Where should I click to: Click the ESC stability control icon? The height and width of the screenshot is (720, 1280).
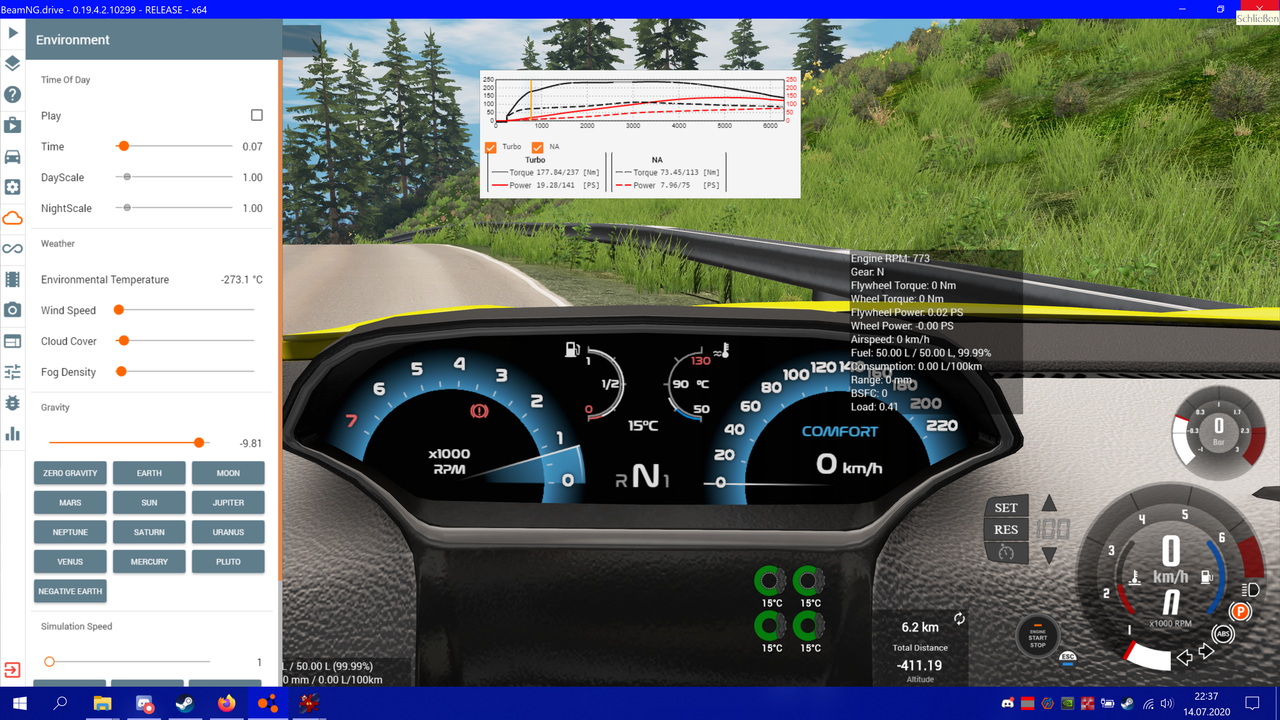click(1068, 657)
